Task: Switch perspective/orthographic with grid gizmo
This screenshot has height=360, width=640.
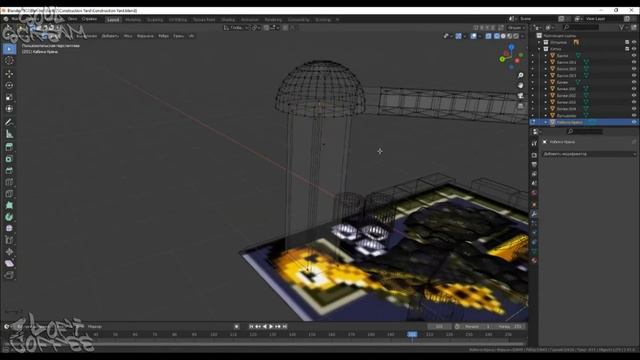Action: [520, 106]
